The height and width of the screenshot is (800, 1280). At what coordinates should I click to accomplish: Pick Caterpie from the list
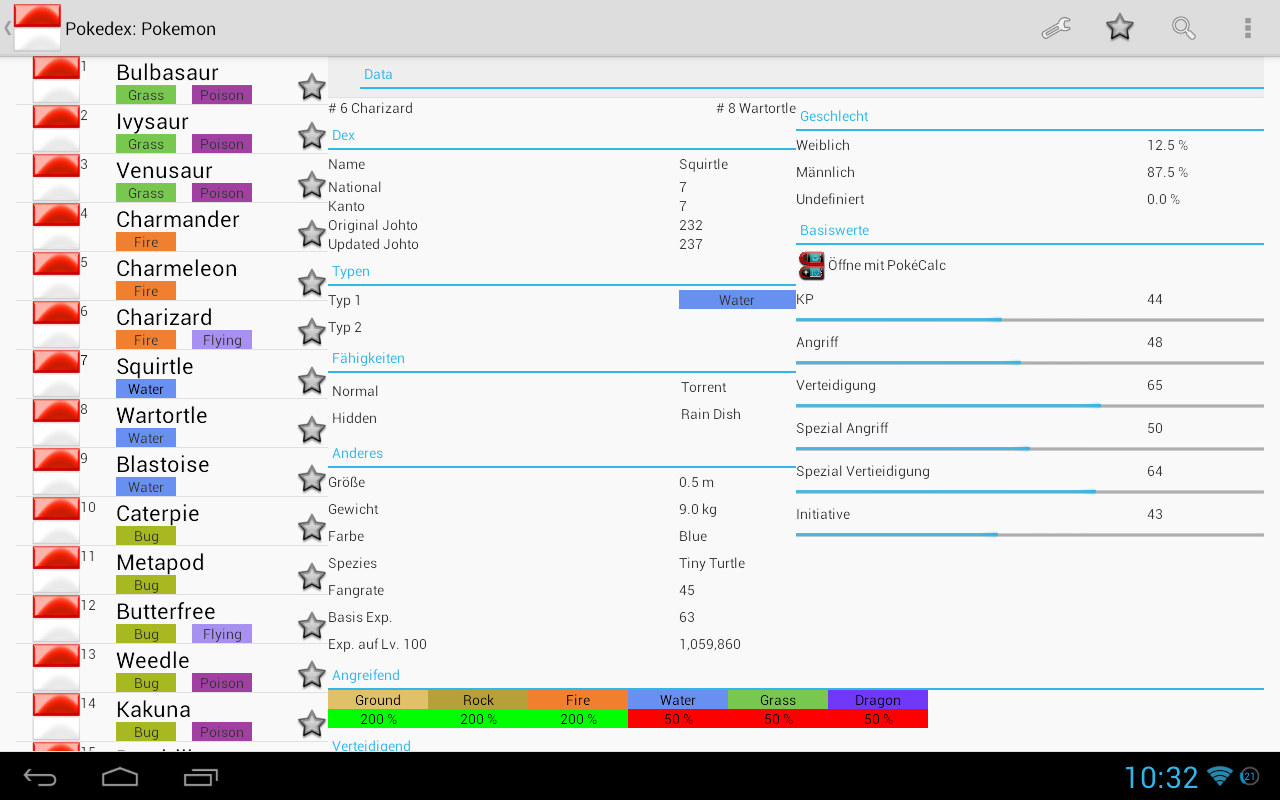158,513
